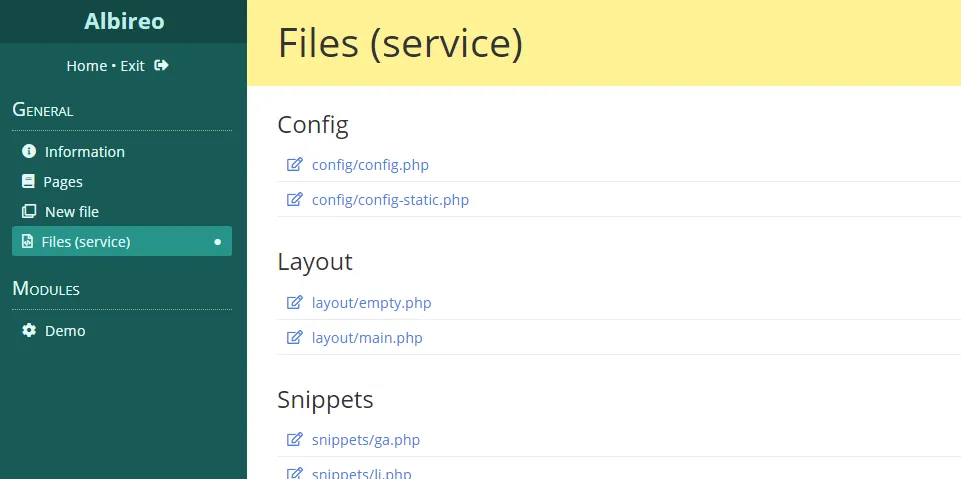Go to the Information menu item

[85, 152]
